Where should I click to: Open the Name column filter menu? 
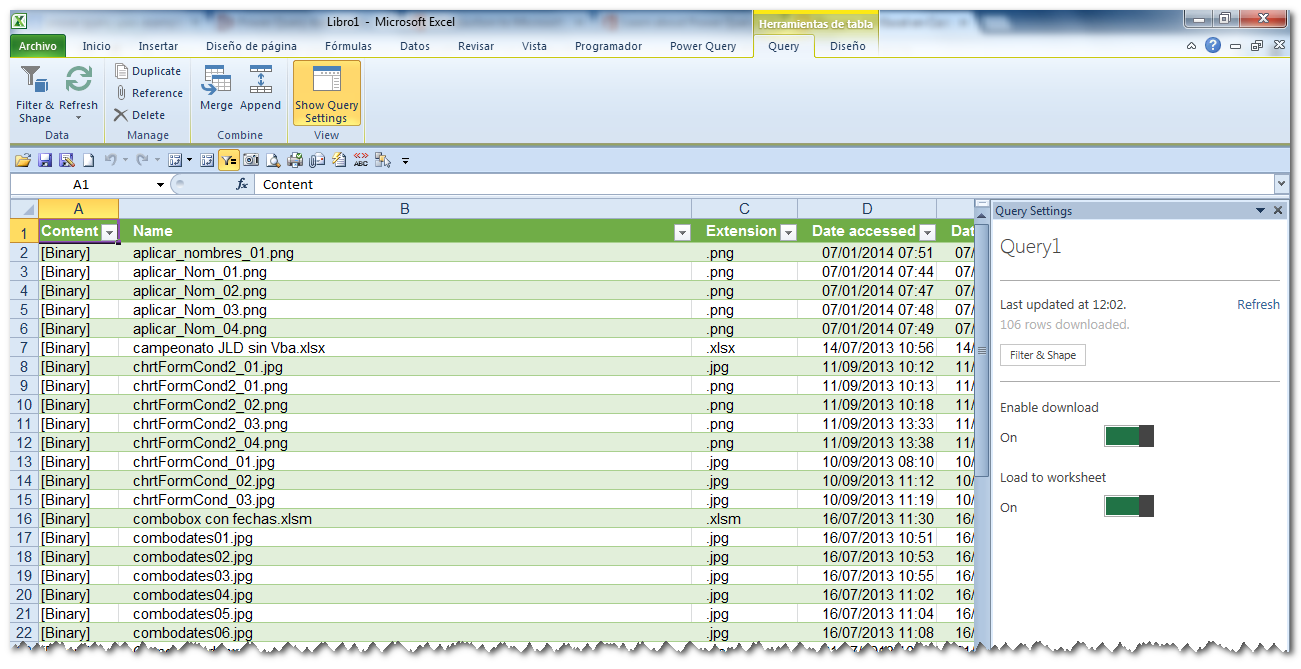click(682, 231)
